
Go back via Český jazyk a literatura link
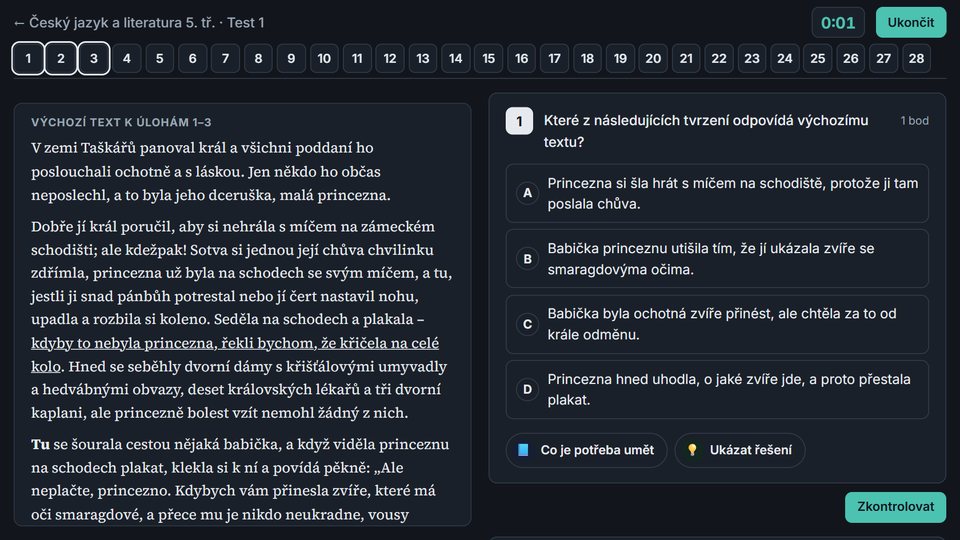pos(138,23)
